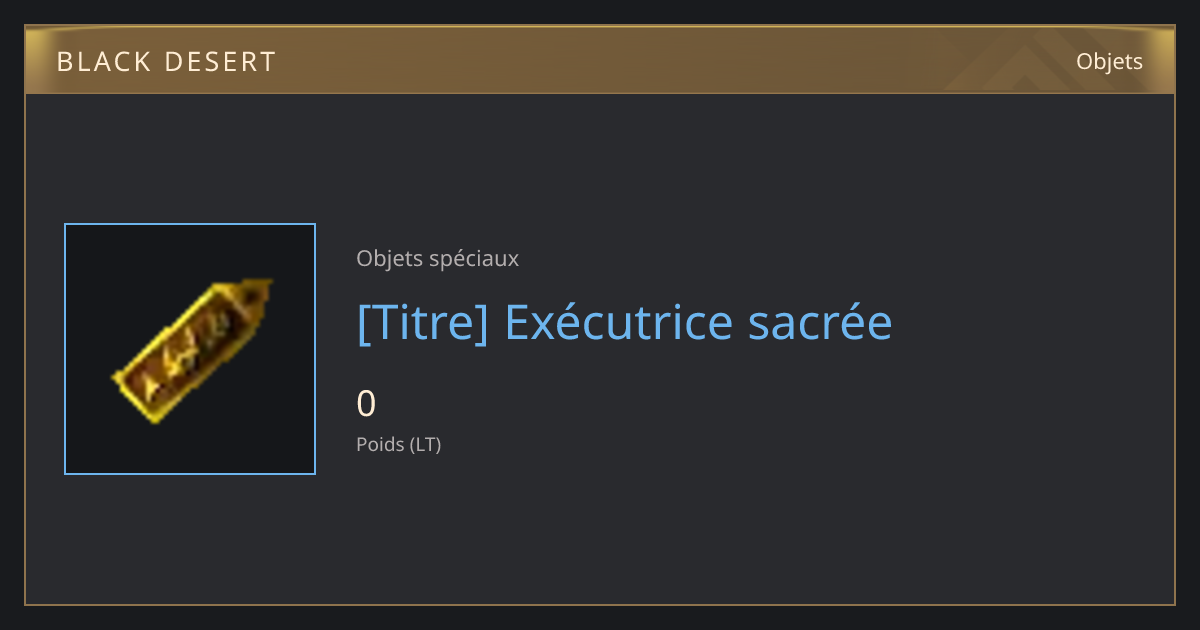This screenshot has height=630, width=1200.
Task: Click the pointed tip of gold tag icon
Action: (x=261, y=291)
